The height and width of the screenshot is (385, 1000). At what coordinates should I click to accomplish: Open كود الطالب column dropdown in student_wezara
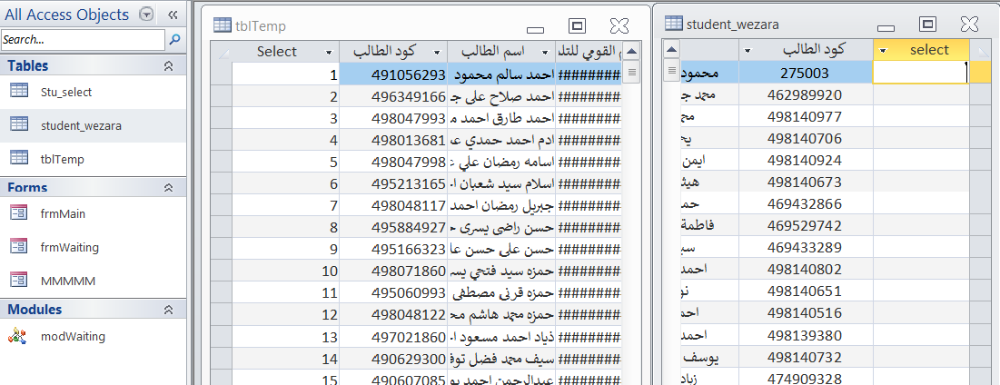748,50
